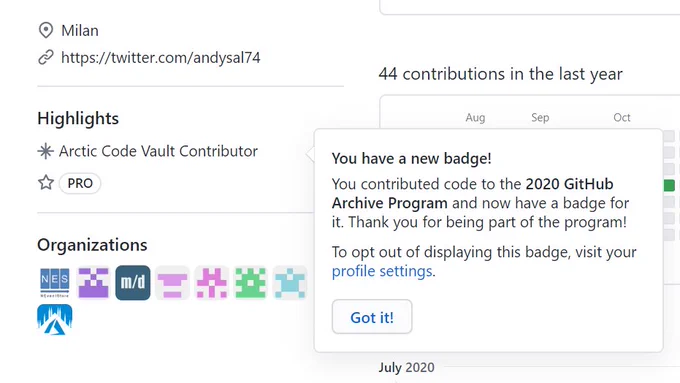Open the blue Azure icicle organization avatar
The height and width of the screenshot is (383, 680).
pyautogui.click(x=55, y=320)
